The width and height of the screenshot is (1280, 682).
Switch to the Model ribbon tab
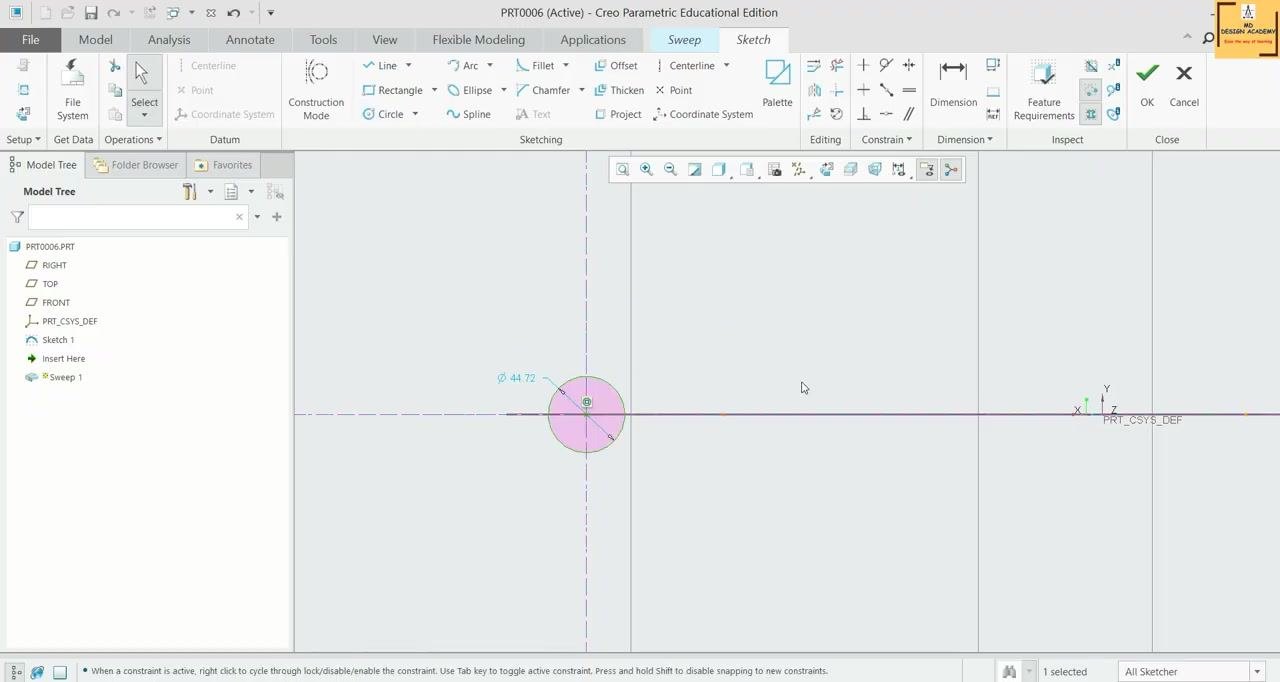(x=95, y=40)
